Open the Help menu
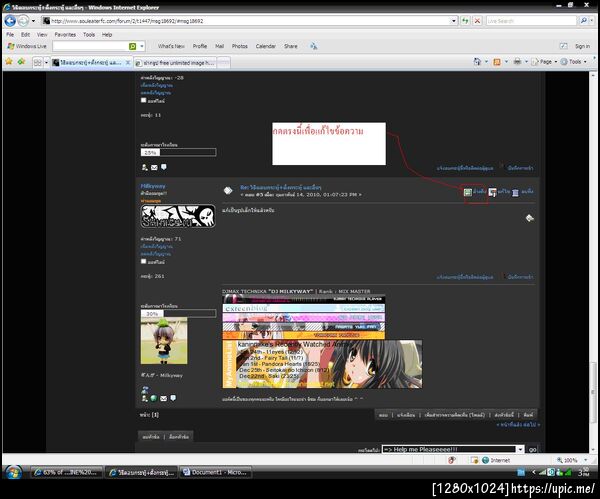The width and height of the screenshot is (600, 499). 107,34
